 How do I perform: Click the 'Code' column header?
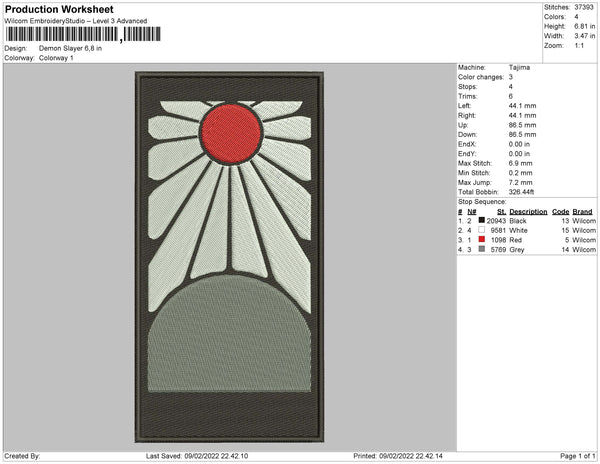(x=561, y=212)
